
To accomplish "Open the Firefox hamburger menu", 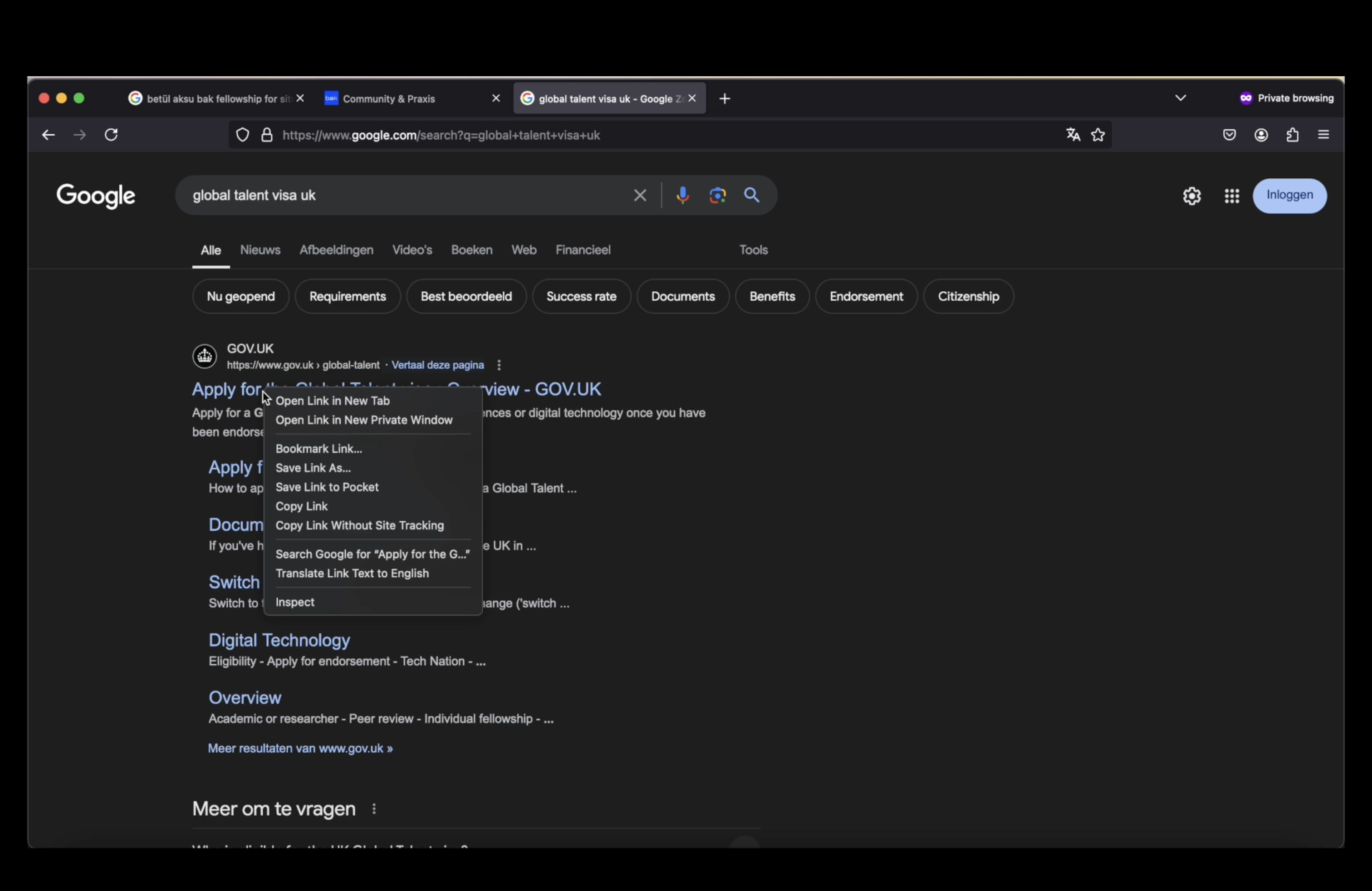I will 1323,135.
